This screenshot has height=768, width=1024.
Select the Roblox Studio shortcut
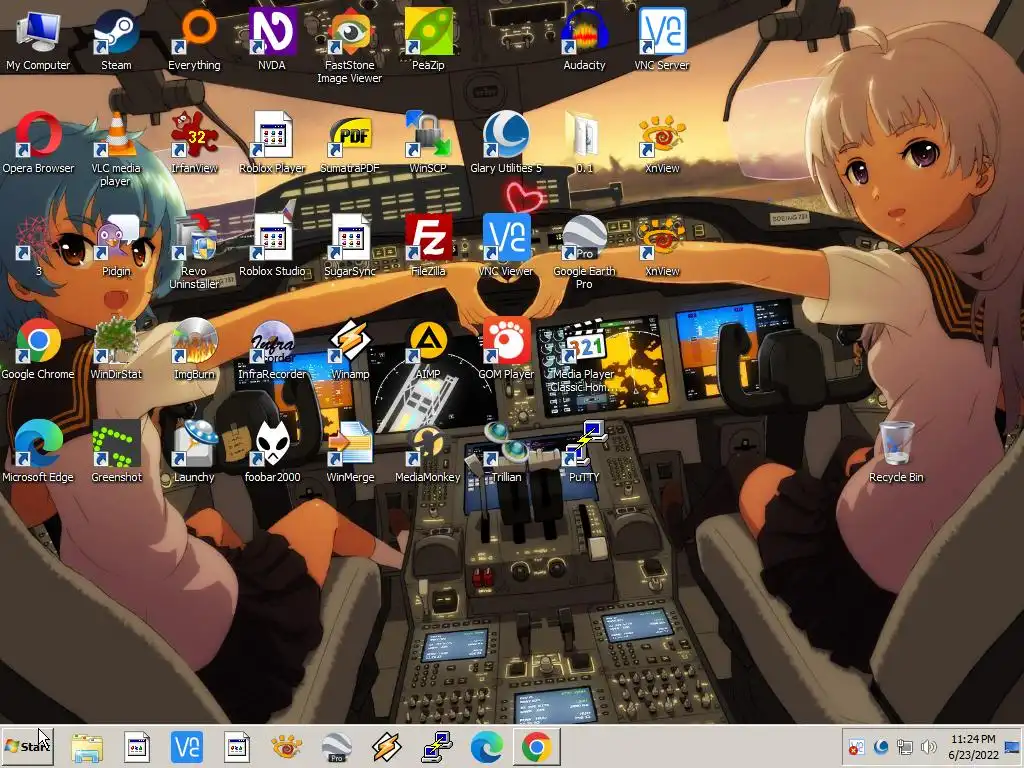[272, 246]
